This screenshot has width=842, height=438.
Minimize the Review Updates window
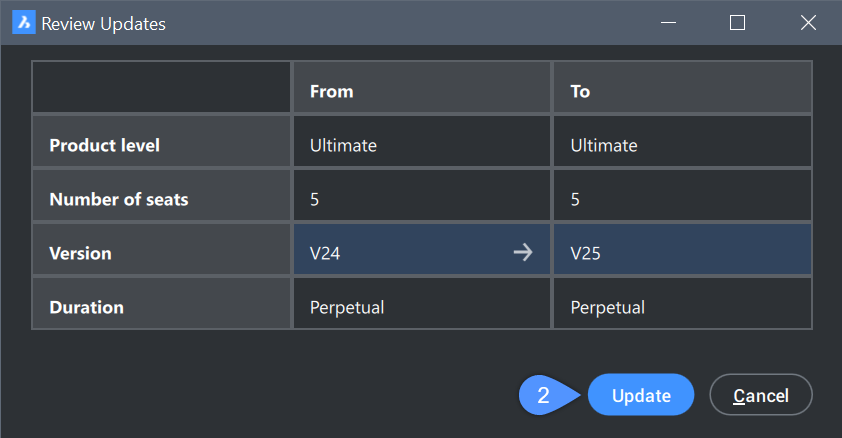click(666, 23)
